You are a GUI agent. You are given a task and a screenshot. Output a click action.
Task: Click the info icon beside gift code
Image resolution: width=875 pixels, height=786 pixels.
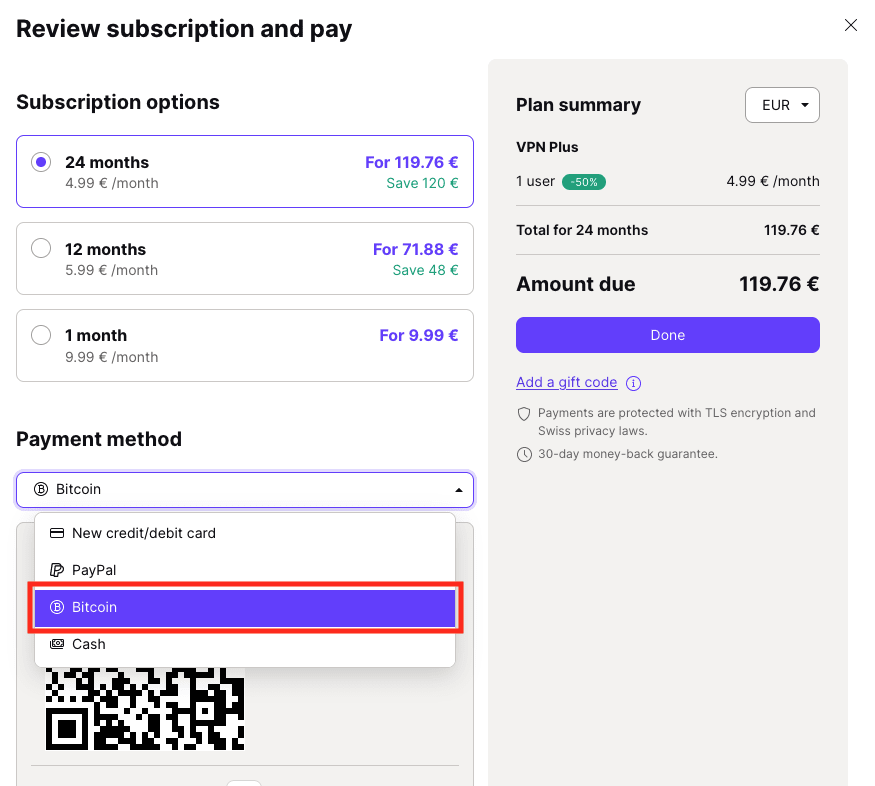pos(633,383)
